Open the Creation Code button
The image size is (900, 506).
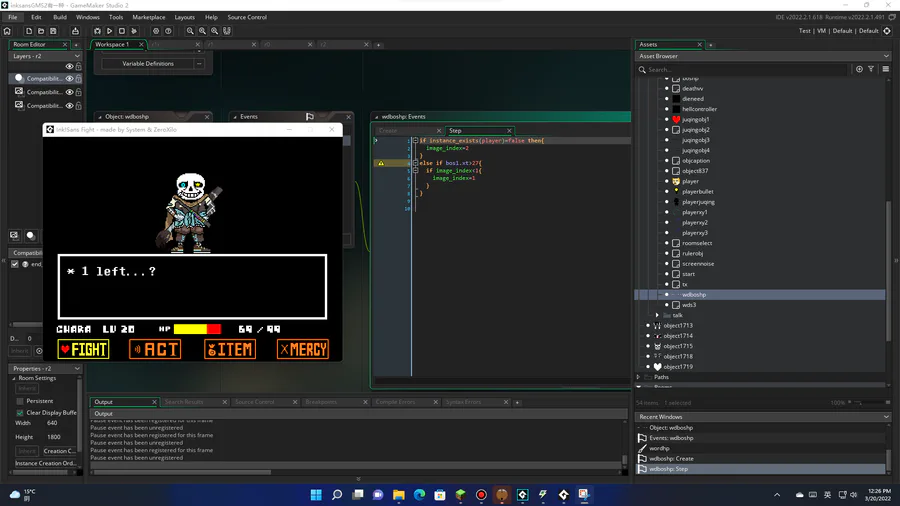coord(59,451)
